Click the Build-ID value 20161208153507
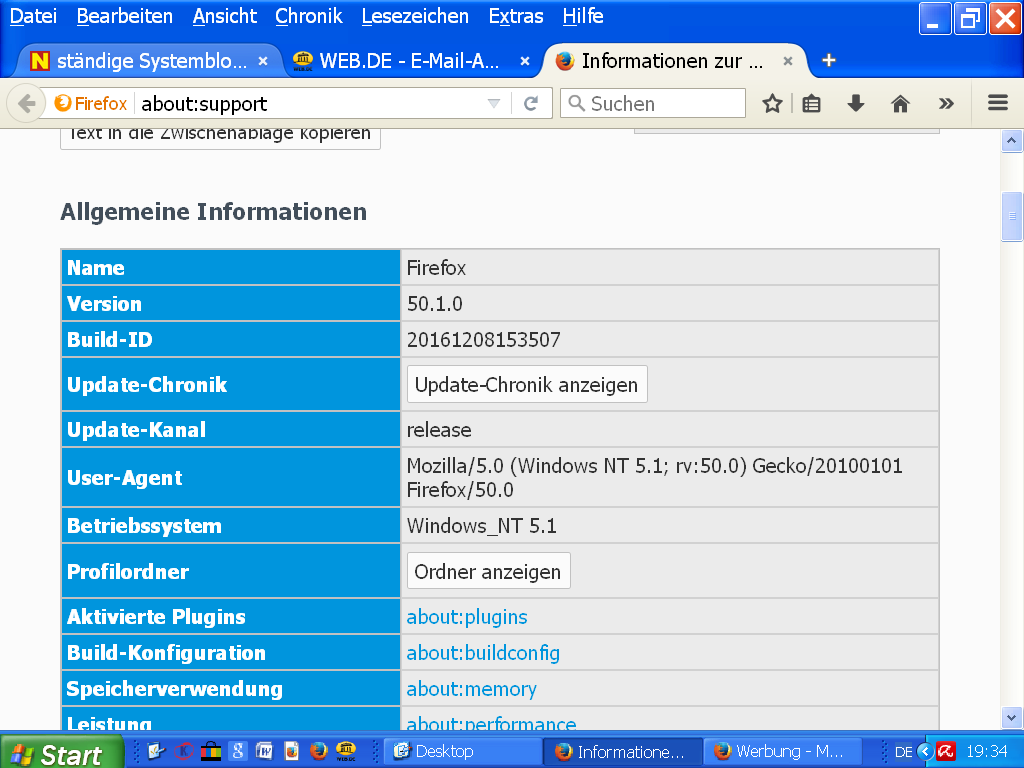 (x=483, y=340)
